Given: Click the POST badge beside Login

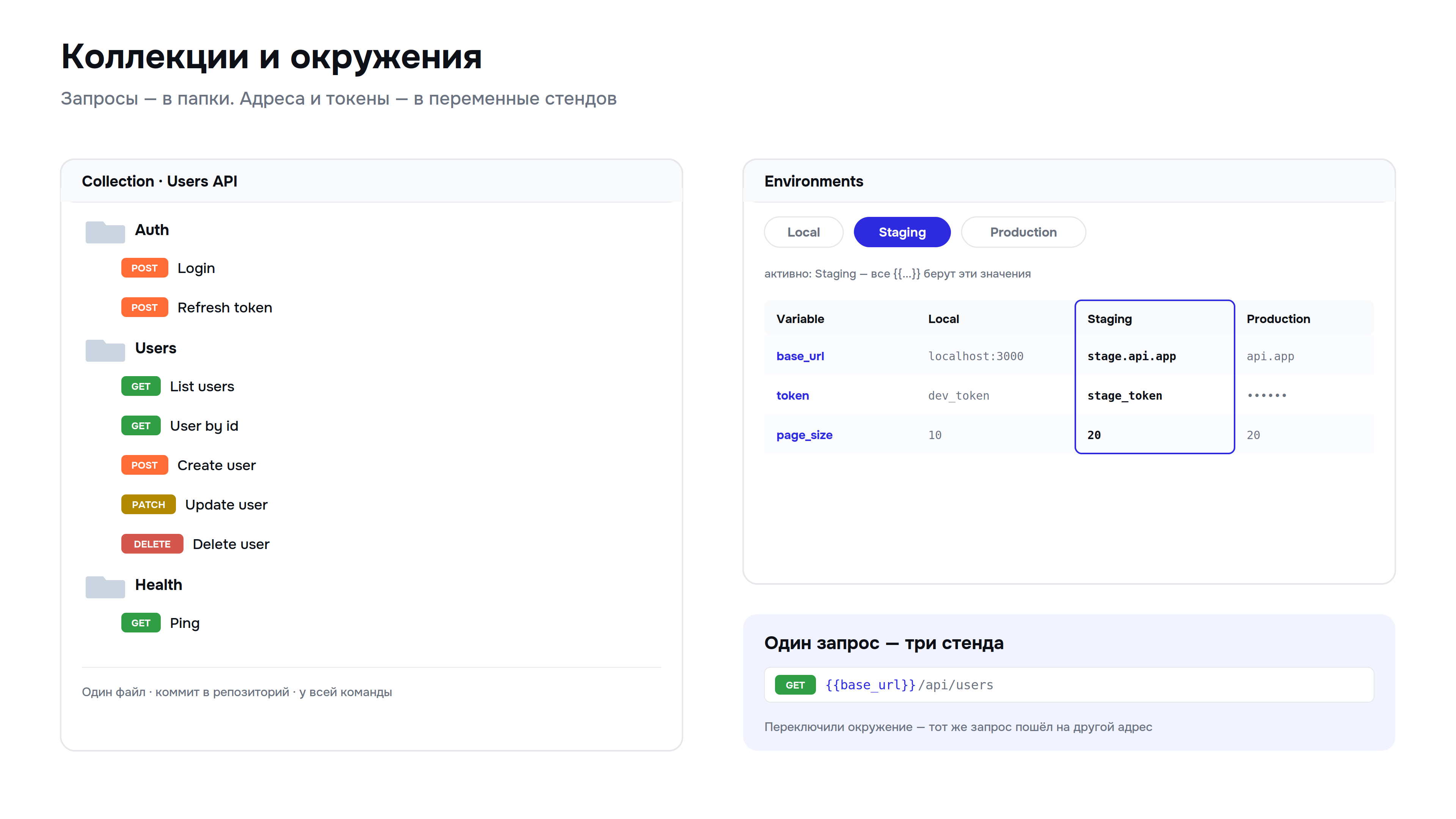Looking at the screenshot, I should coord(145,268).
